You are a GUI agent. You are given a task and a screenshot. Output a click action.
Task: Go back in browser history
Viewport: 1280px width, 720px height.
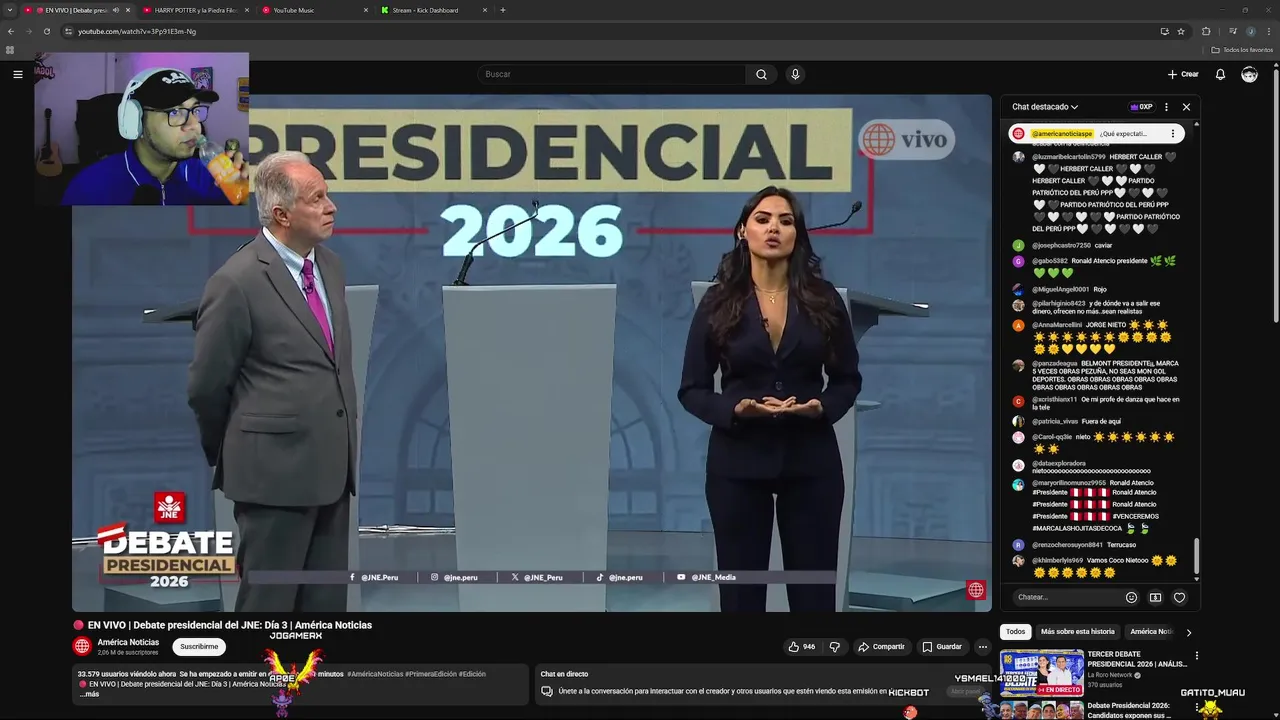[x=11, y=31]
